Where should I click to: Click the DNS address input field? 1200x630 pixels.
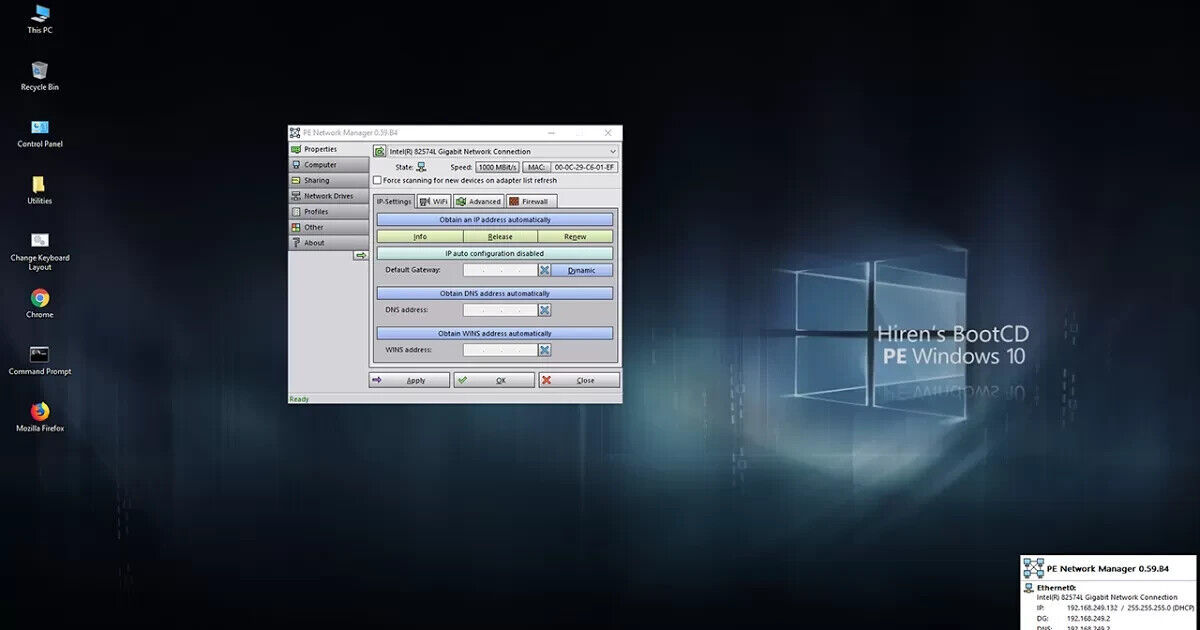[500, 310]
